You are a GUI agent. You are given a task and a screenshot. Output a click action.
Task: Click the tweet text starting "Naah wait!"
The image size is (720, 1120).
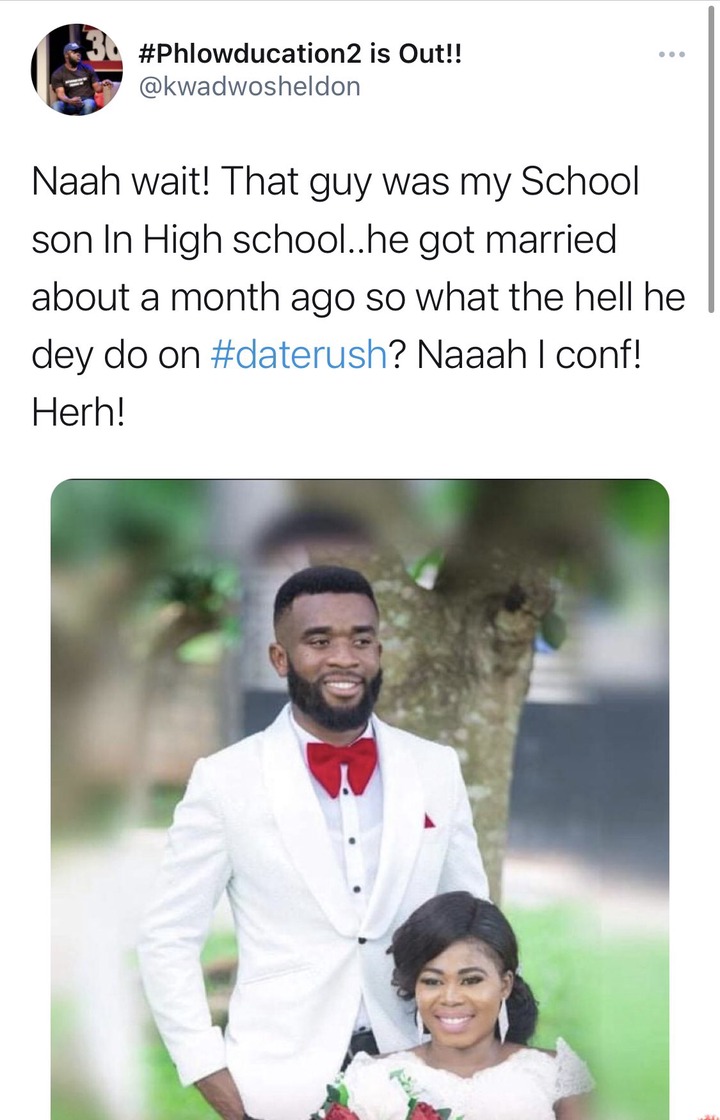[357, 296]
